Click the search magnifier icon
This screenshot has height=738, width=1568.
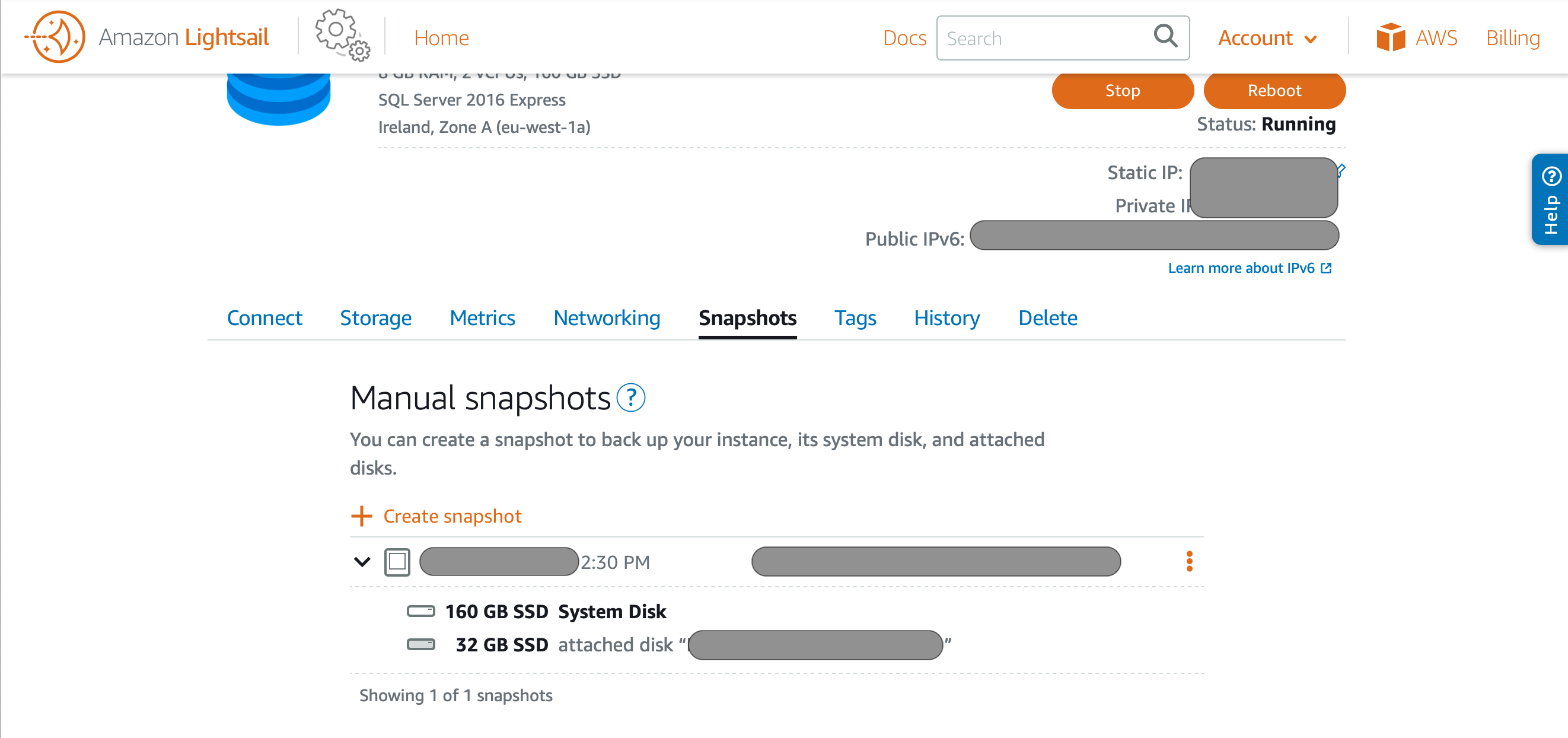(x=1165, y=36)
